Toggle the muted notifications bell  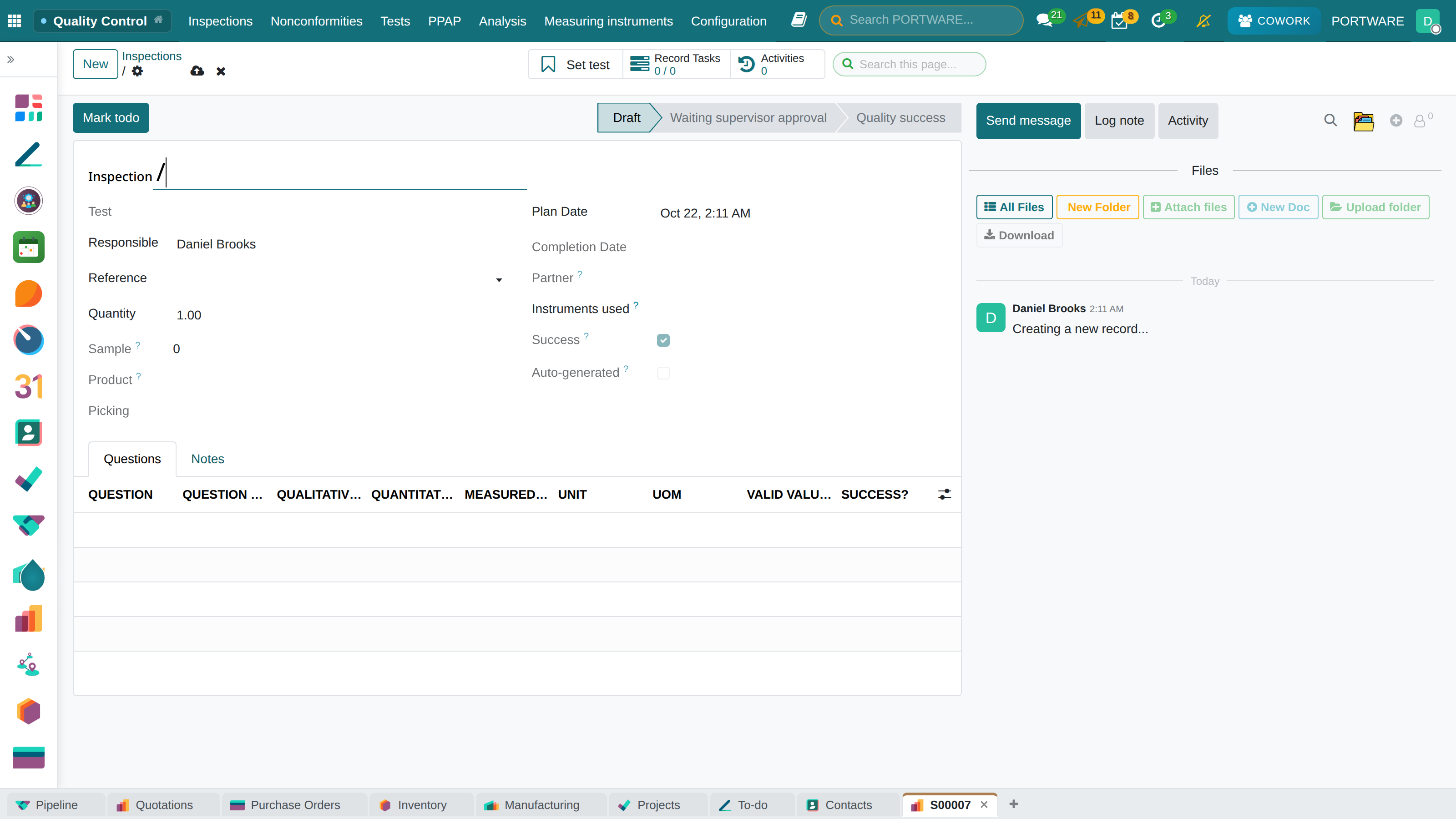point(1203,21)
